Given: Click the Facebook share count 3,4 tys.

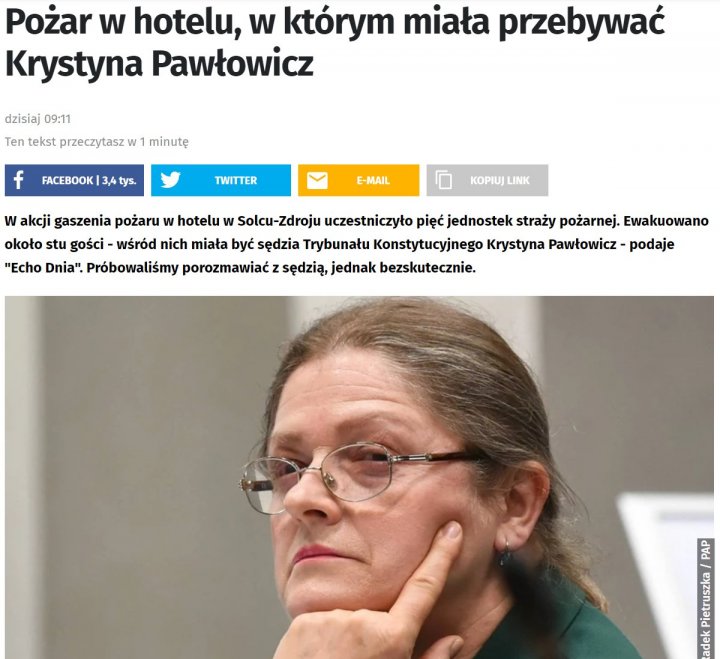Looking at the screenshot, I should [x=119, y=180].
